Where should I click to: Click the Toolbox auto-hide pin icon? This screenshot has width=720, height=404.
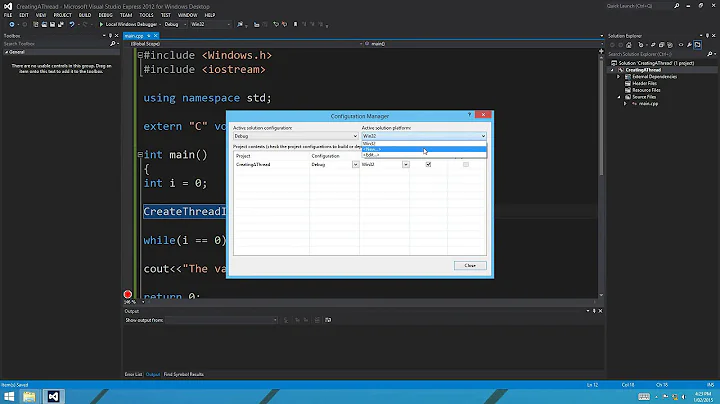(x=110, y=35)
